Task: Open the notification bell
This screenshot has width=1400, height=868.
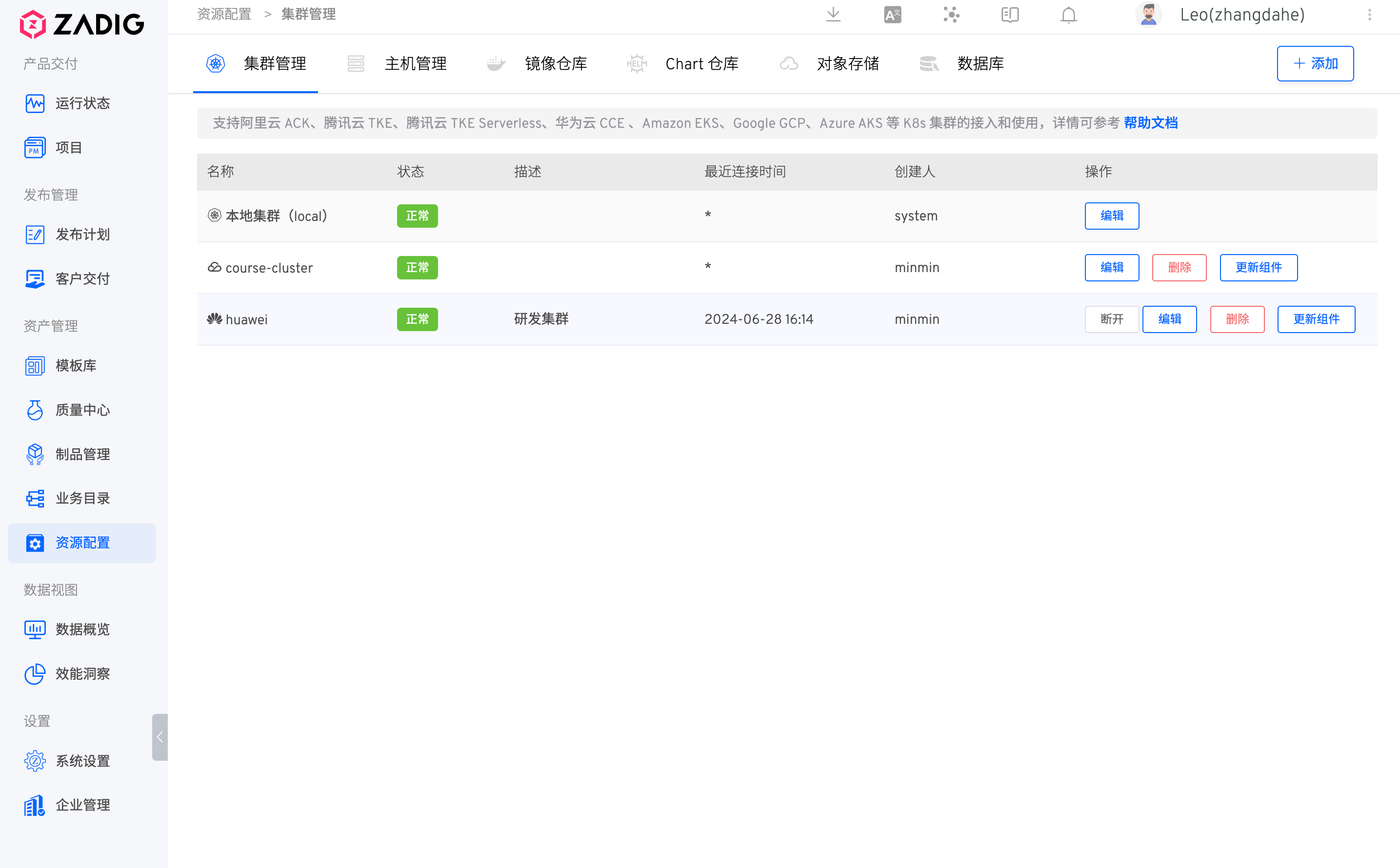Action: coord(1069,14)
